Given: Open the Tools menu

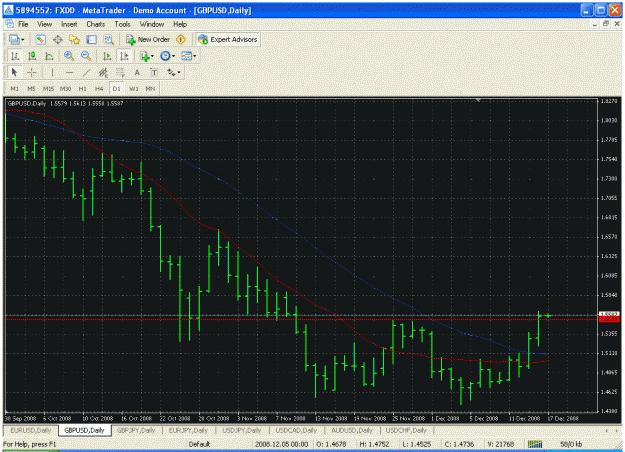Looking at the screenshot, I should point(122,24).
